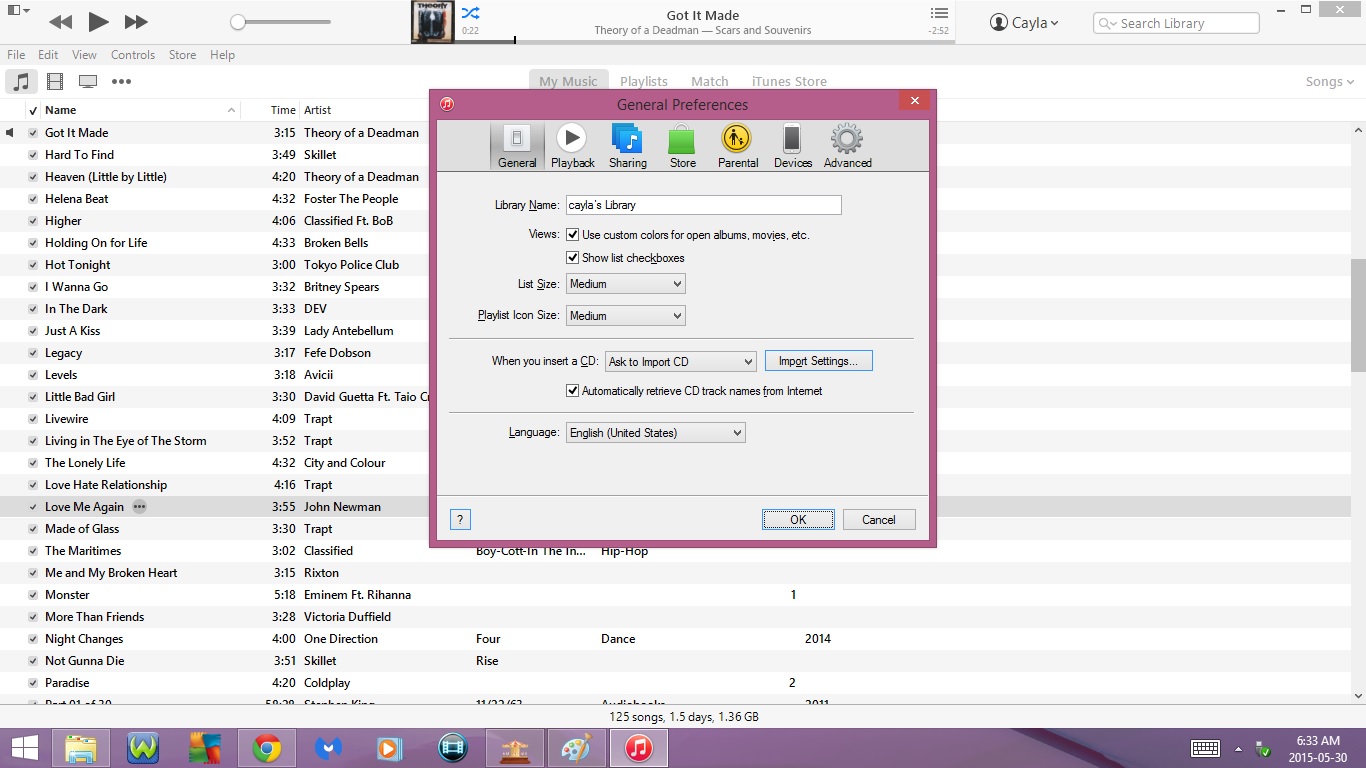Viewport: 1366px width, 768px height.
Task: Uncheck the Got It Made song checkbox
Action: [x=33, y=133]
